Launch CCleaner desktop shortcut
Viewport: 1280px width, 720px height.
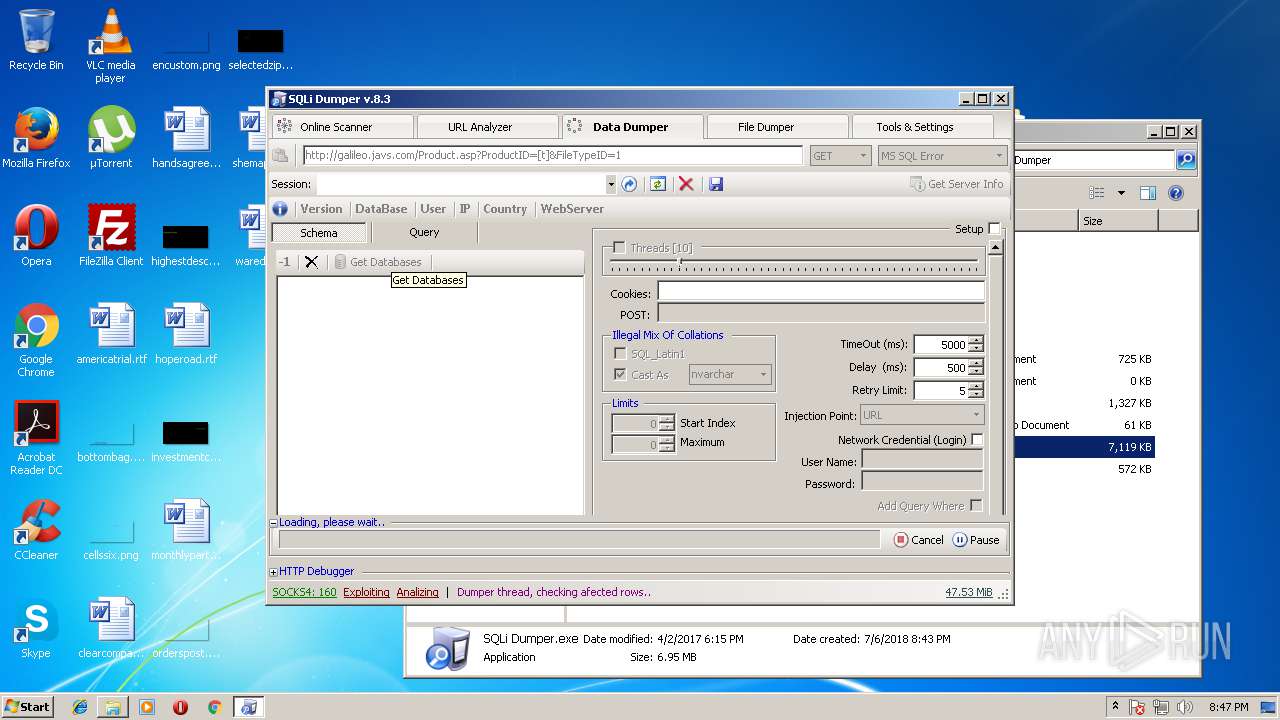tap(36, 530)
